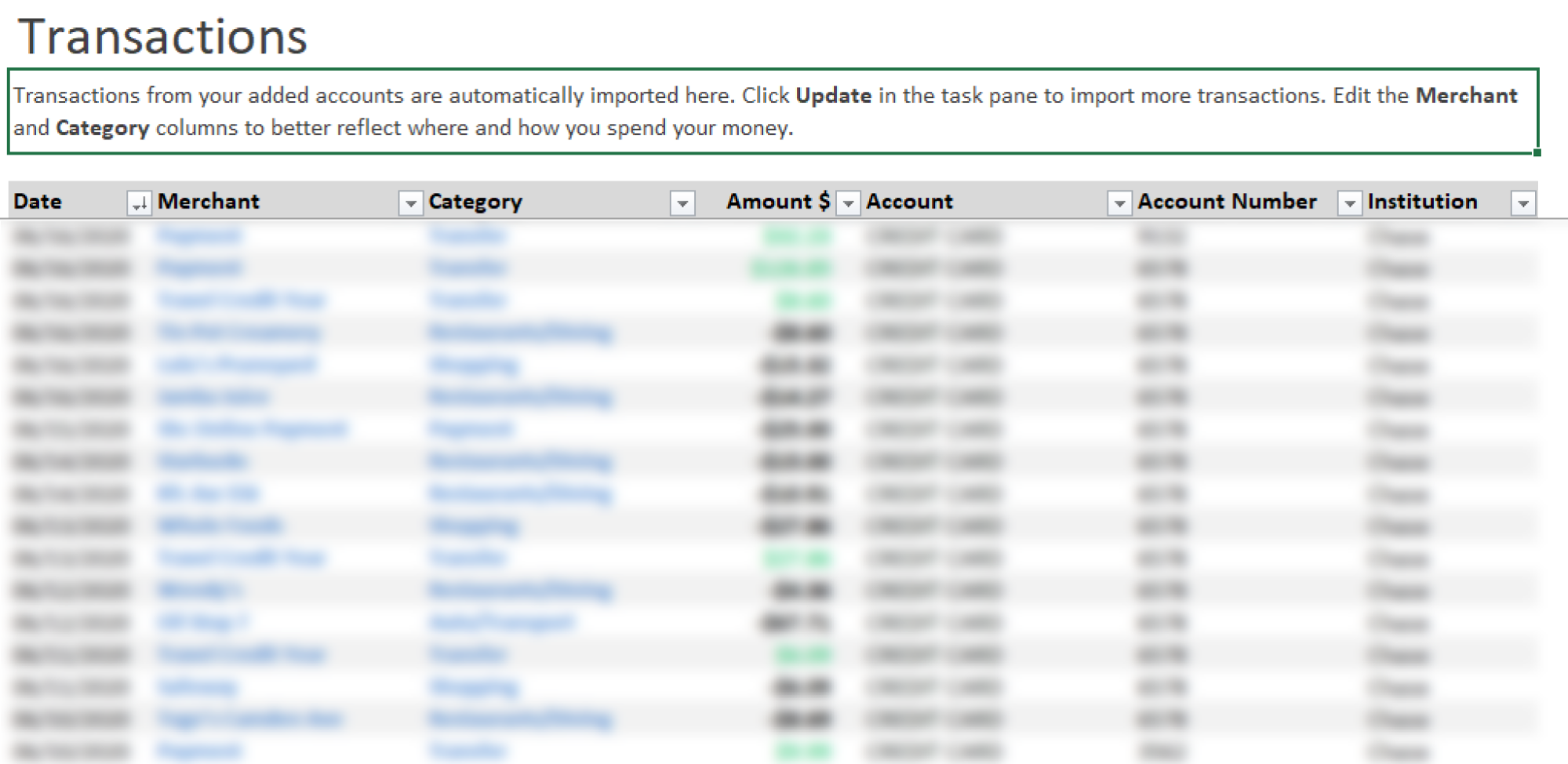Click the first merchant link in the table
This screenshot has height=764, width=1568.
click(x=199, y=235)
